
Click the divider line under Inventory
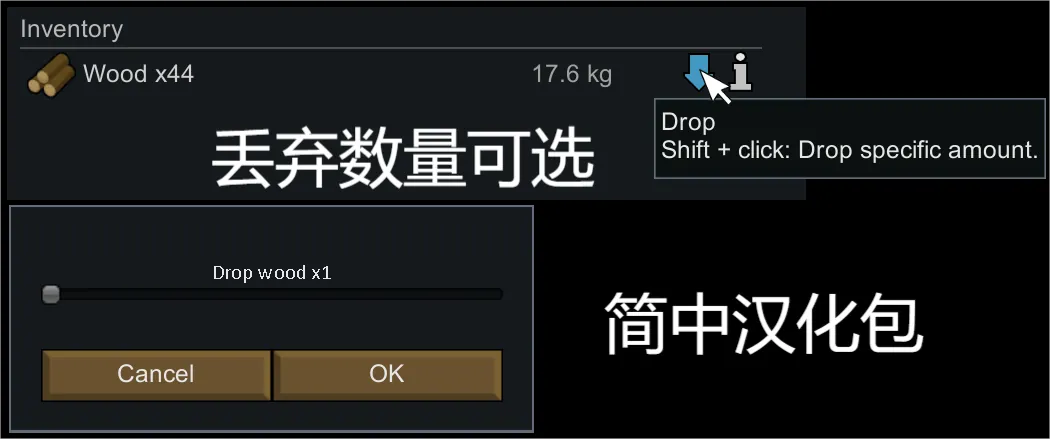[x=391, y=48]
